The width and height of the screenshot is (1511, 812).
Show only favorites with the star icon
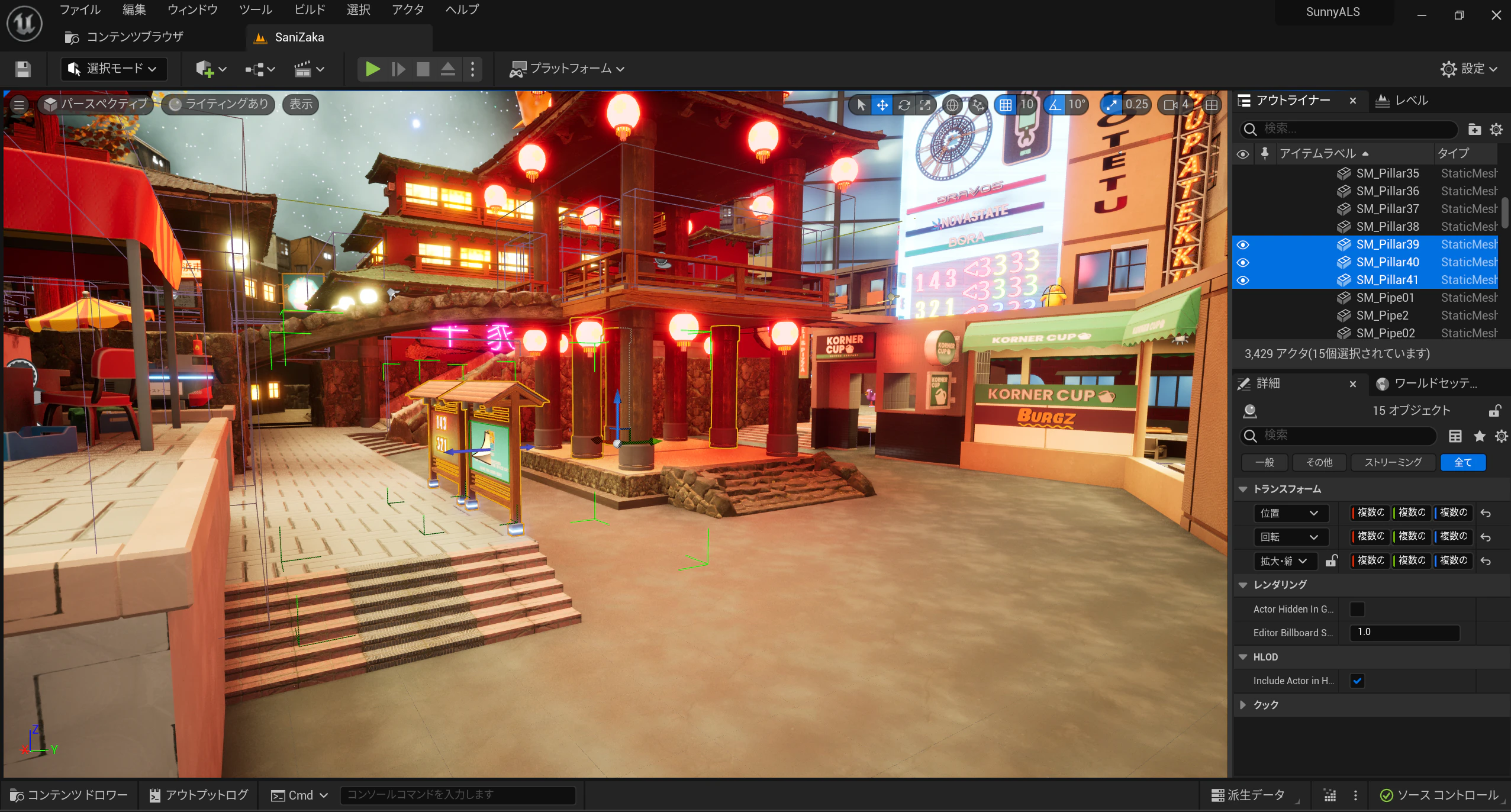pos(1479,436)
